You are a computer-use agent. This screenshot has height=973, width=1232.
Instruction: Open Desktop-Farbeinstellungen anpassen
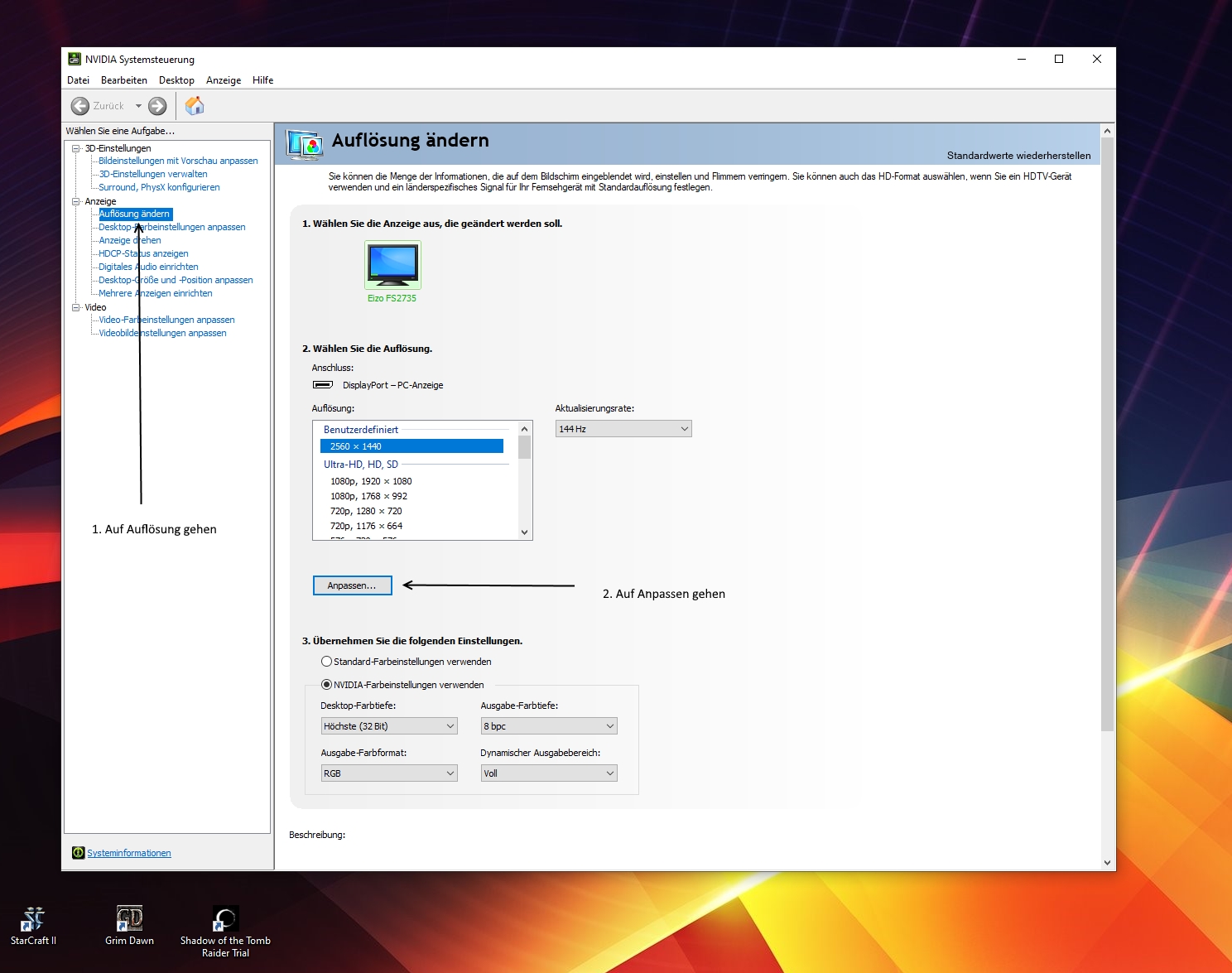coord(172,227)
